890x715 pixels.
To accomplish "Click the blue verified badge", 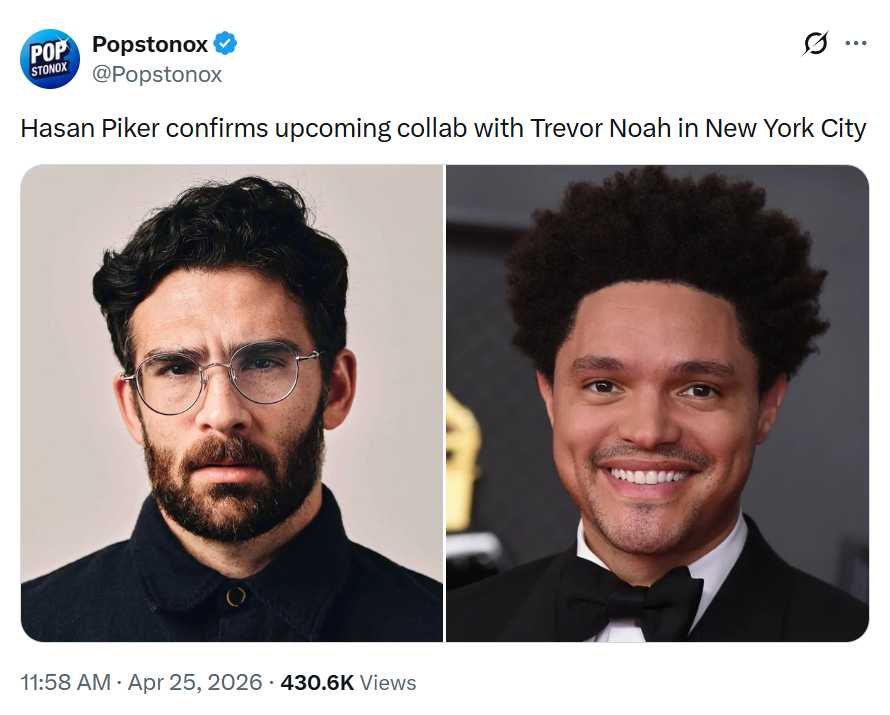I will coord(226,44).
